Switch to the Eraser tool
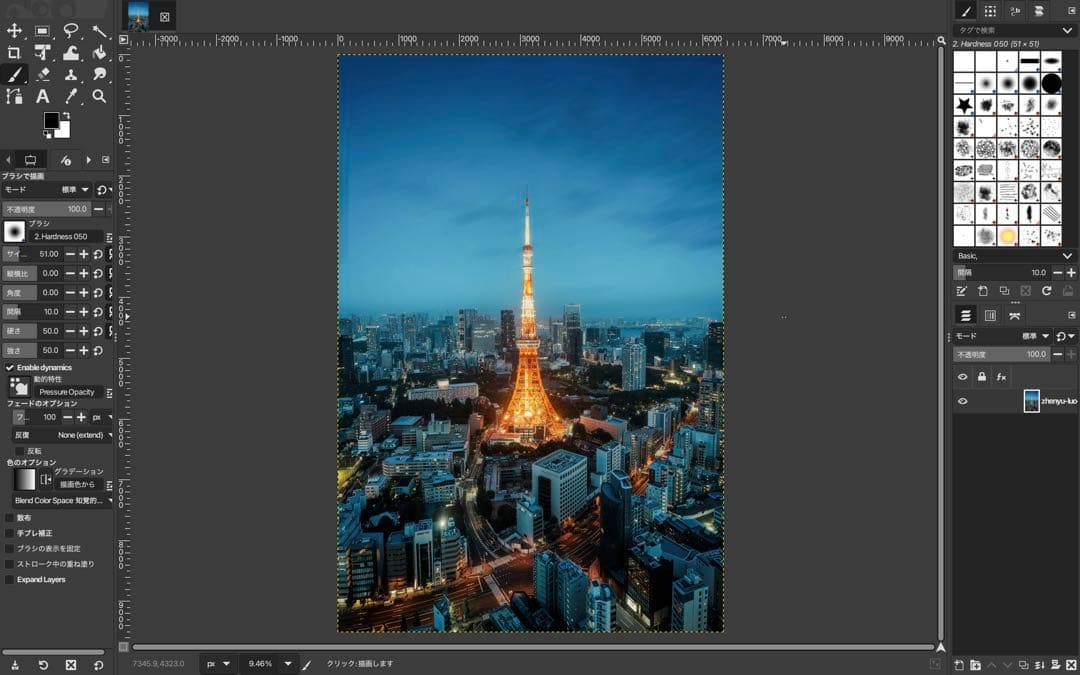Viewport: 1080px width, 675px height. (x=42, y=74)
